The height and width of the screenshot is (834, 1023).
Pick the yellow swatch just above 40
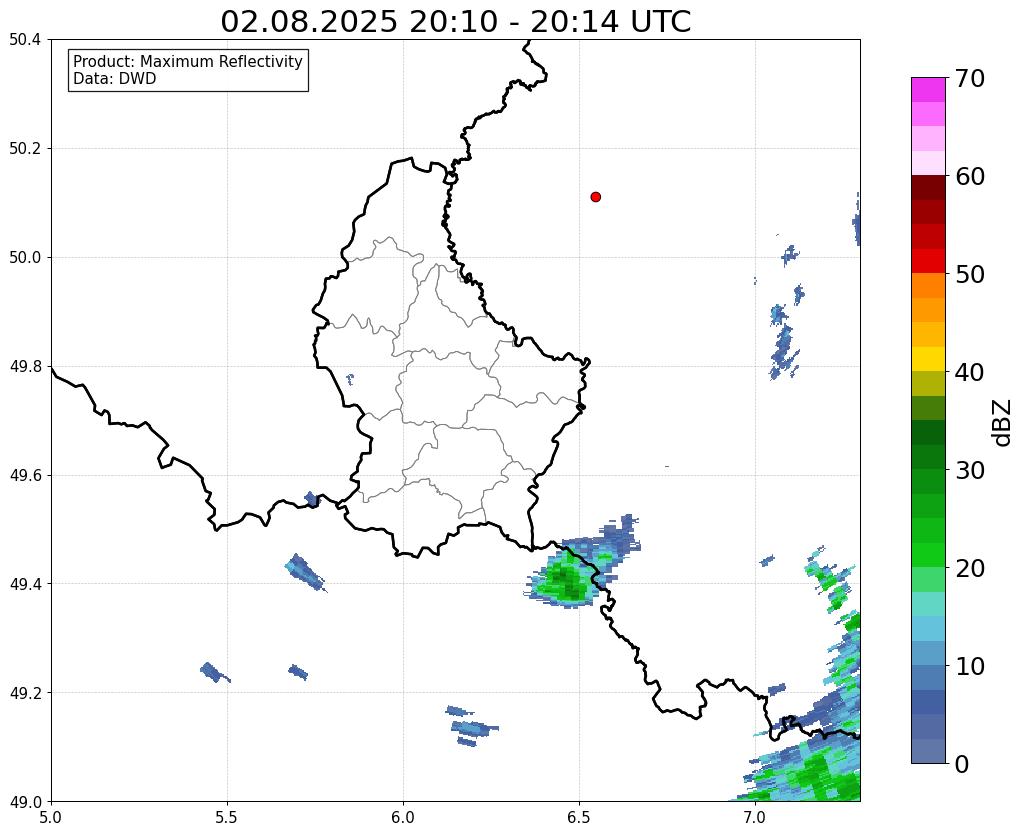[928, 359]
